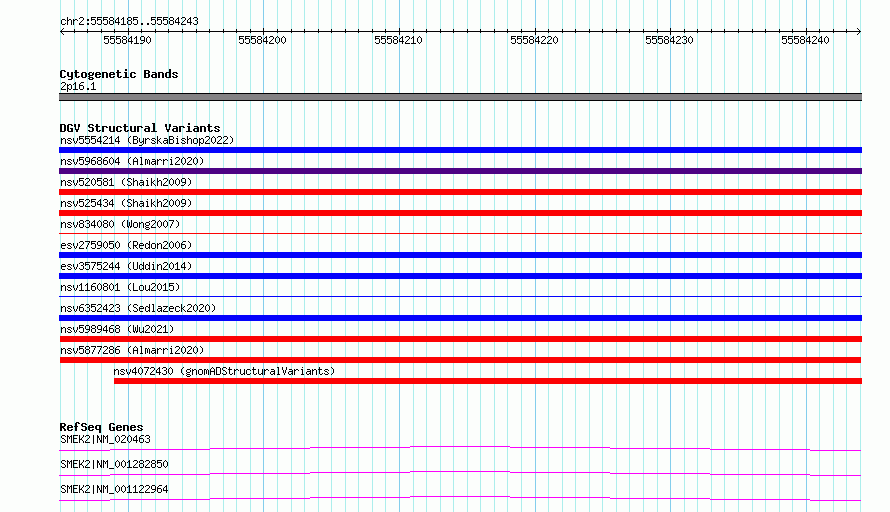Click the thin blue line for nsv1160801

[460, 296]
